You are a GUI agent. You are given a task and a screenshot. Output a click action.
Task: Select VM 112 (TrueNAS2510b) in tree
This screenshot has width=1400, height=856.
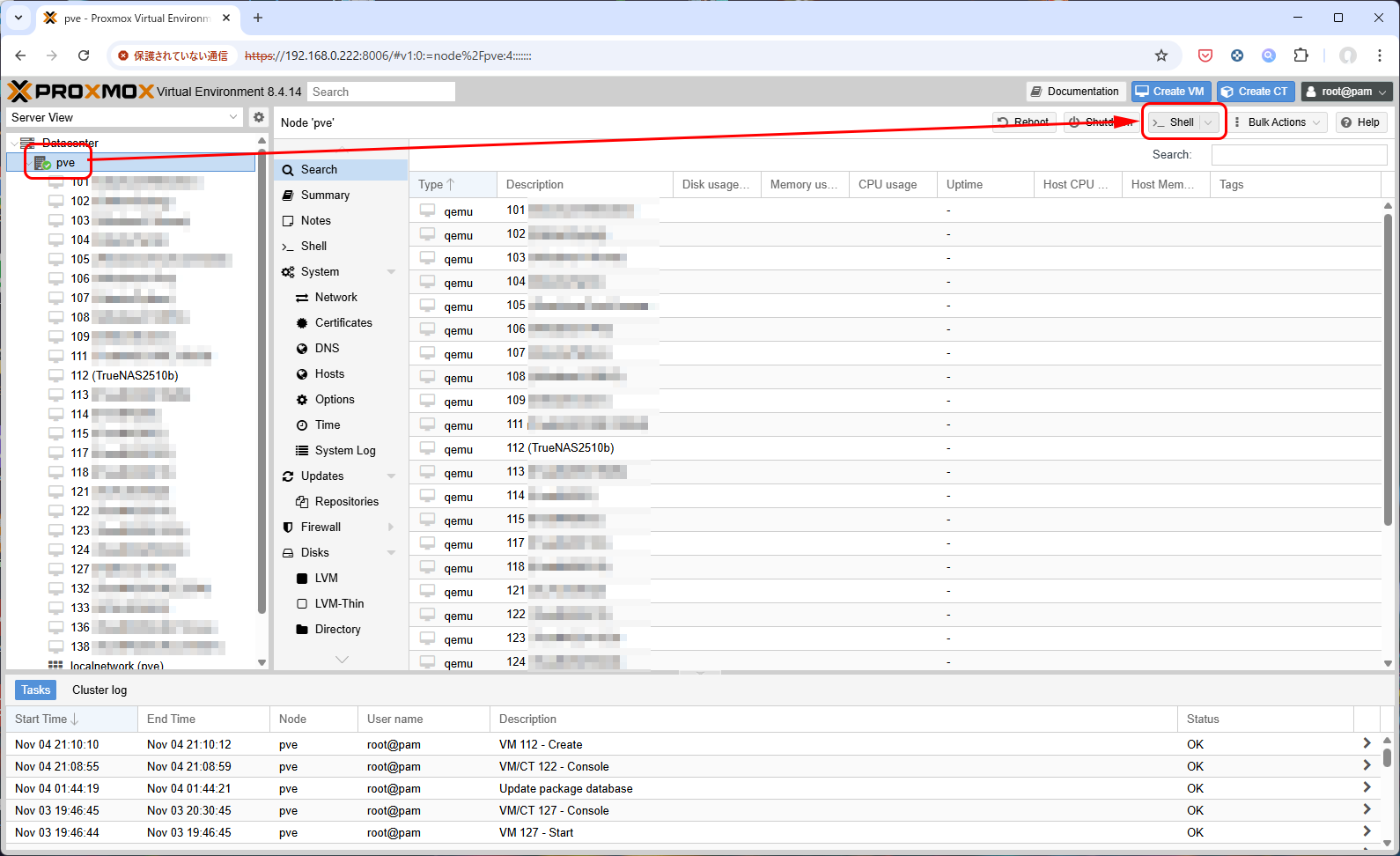coord(124,375)
